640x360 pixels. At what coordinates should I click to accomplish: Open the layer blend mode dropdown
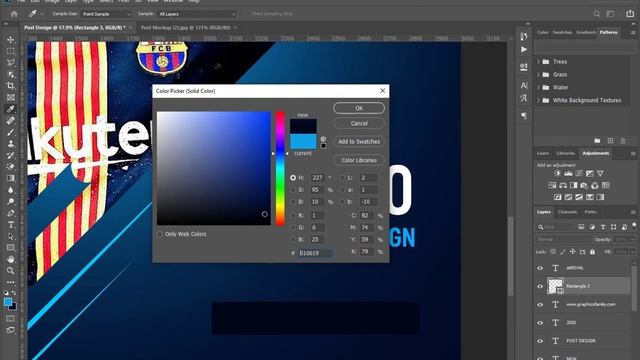pyautogui.click(x=564, y=240)
